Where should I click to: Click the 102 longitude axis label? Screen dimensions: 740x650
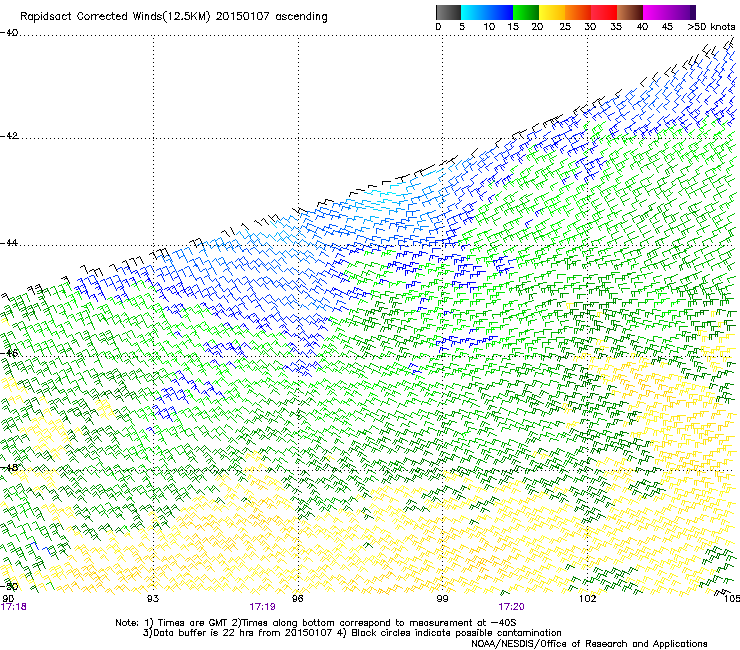coord(587,599)
